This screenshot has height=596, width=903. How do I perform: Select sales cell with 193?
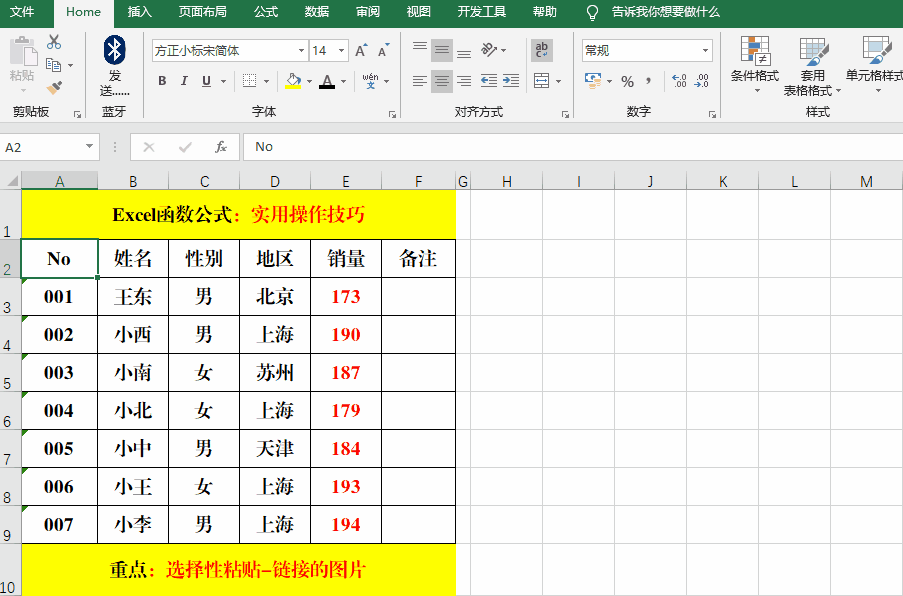(346, 487)
